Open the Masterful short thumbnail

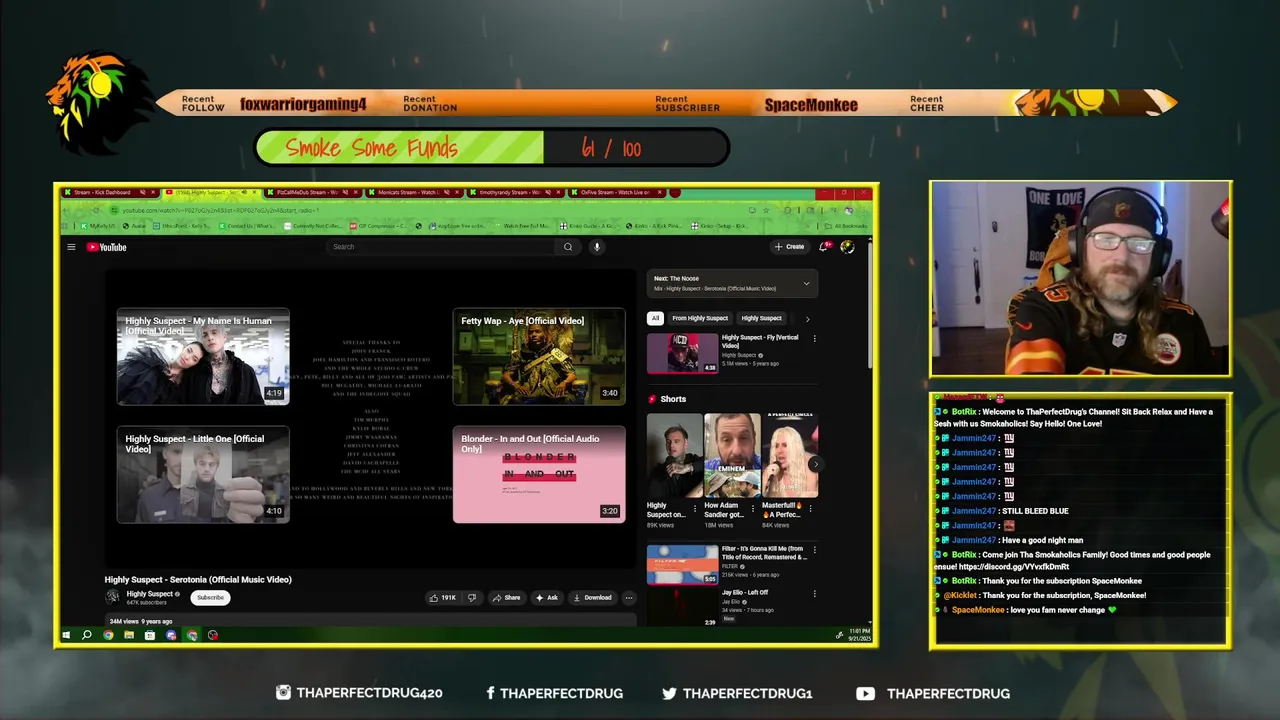790,455
